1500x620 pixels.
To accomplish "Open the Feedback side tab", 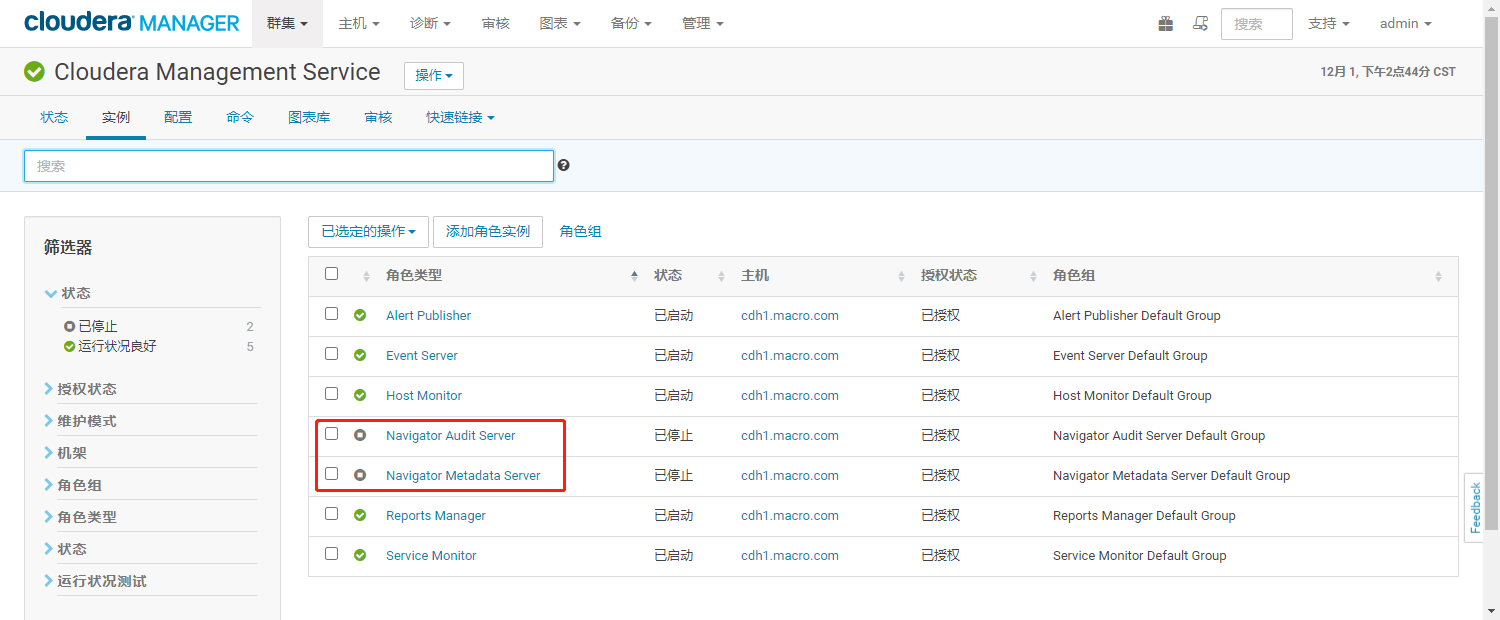I will pos(1474,507).
